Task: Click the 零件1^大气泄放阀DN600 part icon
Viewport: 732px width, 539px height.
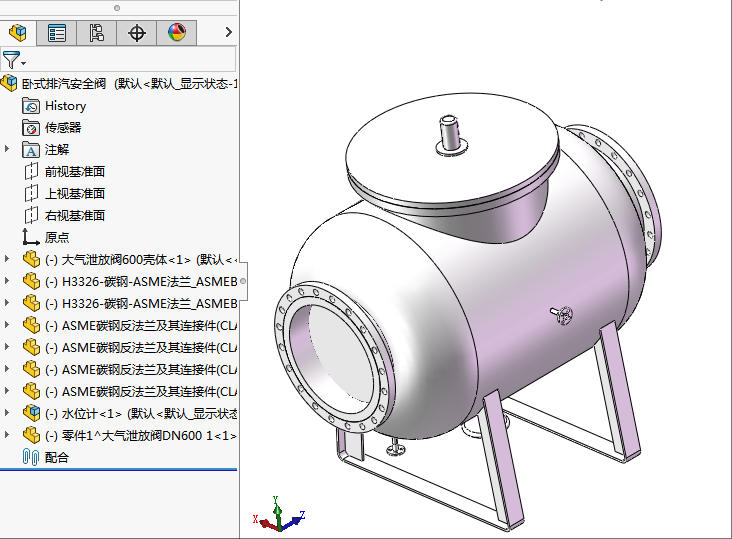Action: [x=31, y=434]
